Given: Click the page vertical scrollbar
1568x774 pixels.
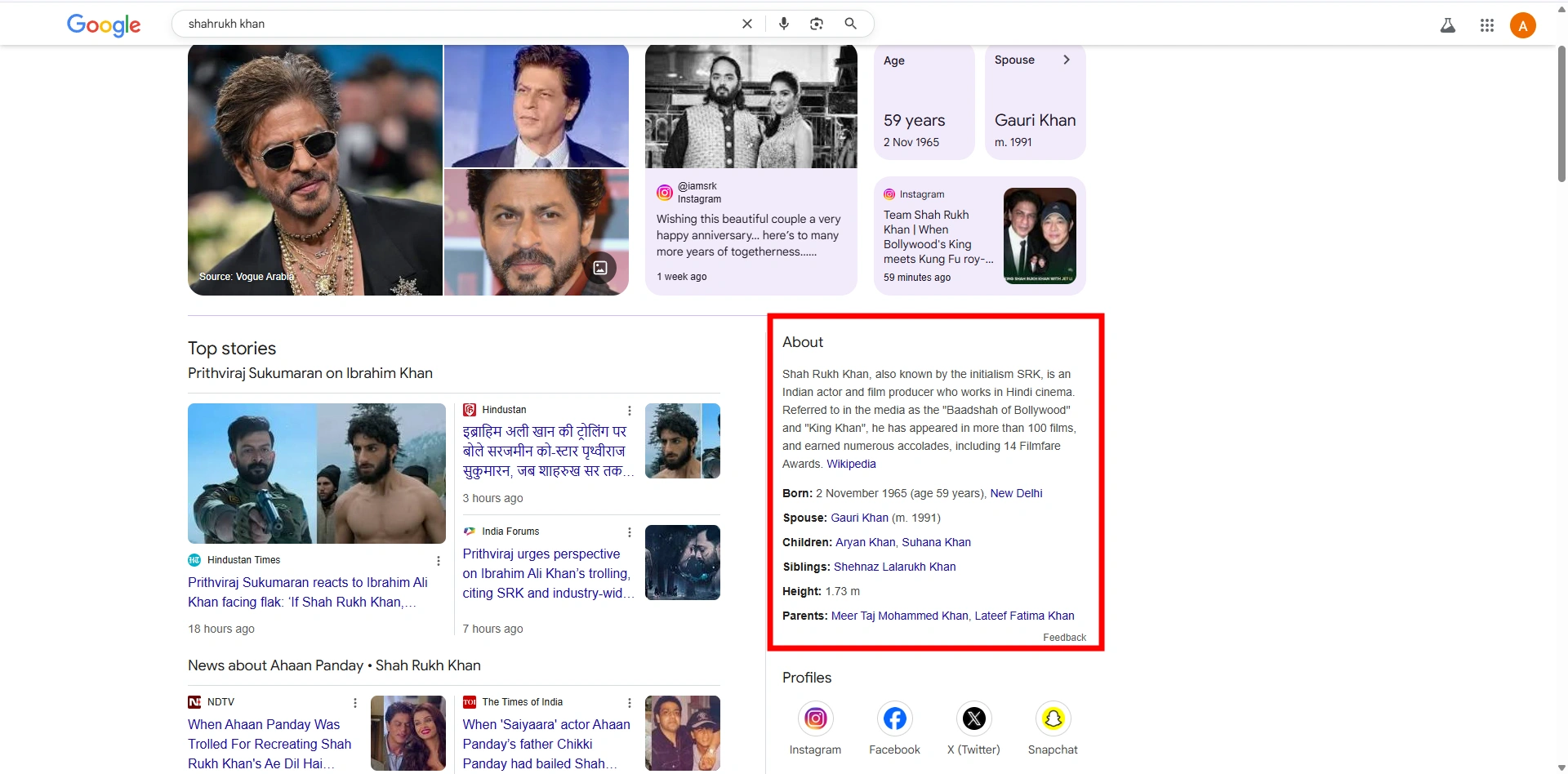Looking at the screenshot, I should coord(1561,114).
